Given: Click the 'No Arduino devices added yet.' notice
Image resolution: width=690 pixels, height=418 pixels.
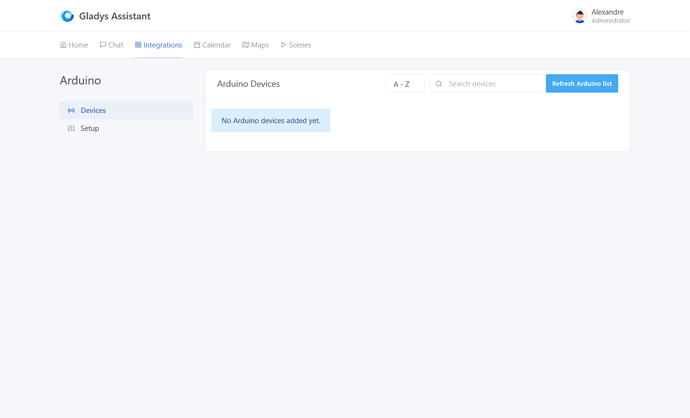Looking at the screenshot, I should 271,121.
